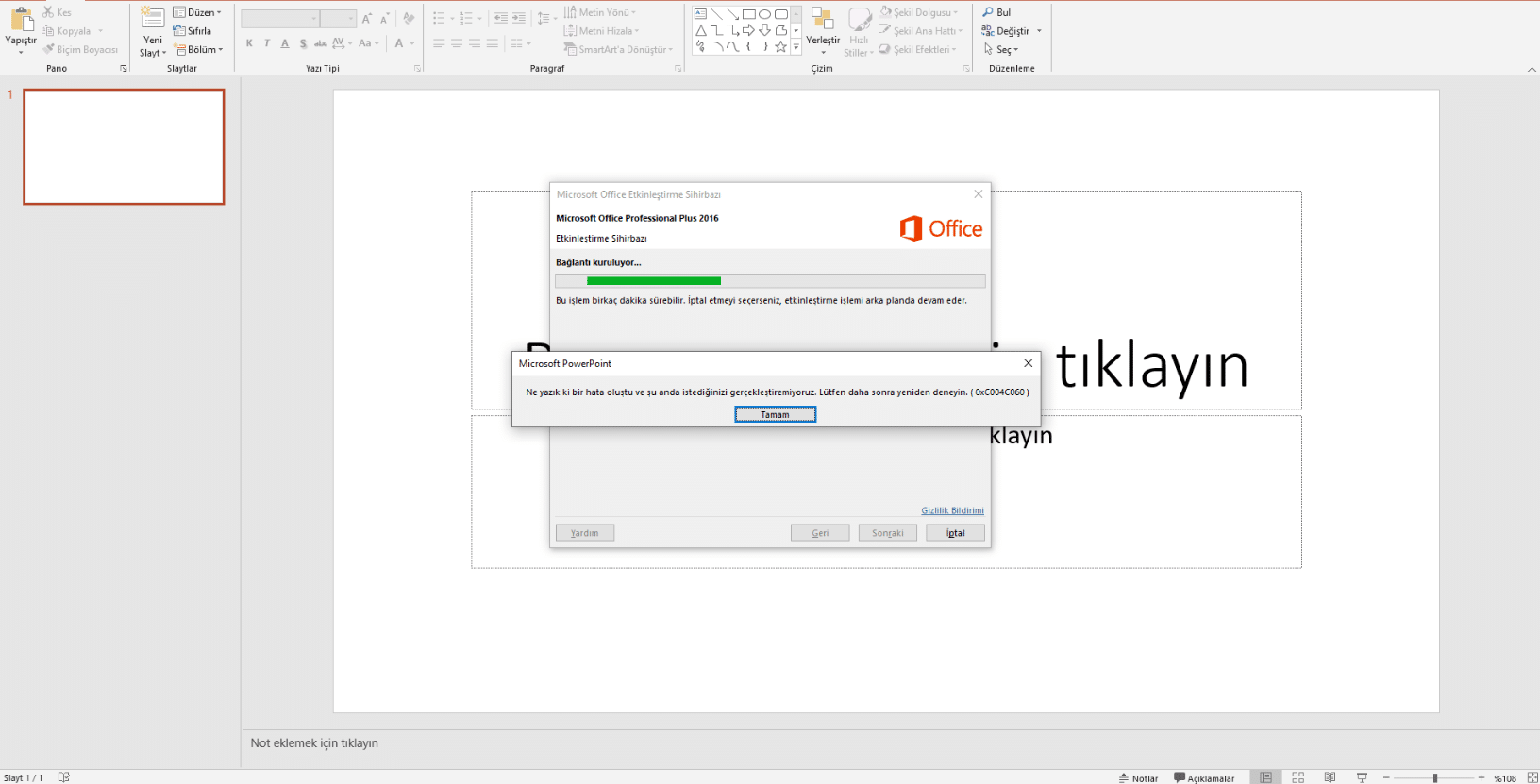Toggle the Notlar notes pane

(1138, 777)
